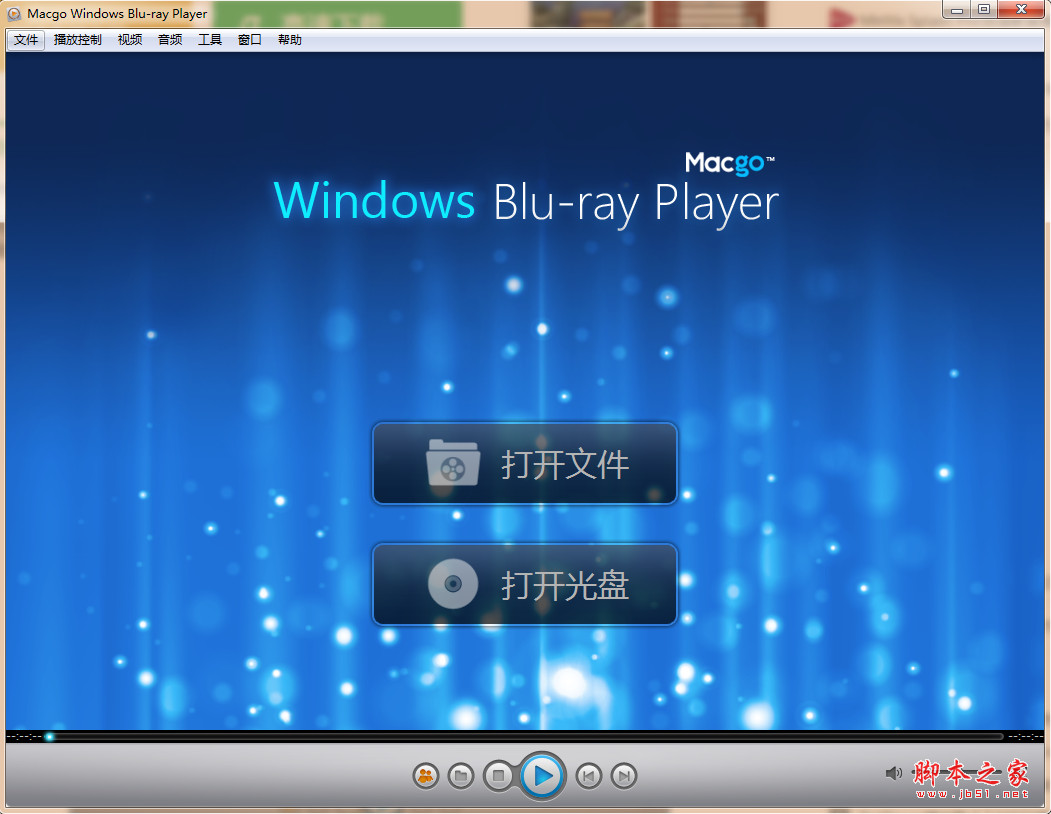Open the 播放控制 menu

[x=77, y=40]
